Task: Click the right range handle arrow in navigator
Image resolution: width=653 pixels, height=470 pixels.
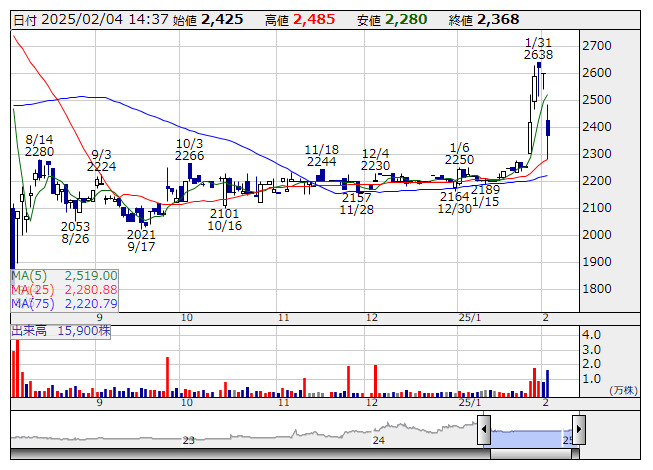Action: point(579,429)
